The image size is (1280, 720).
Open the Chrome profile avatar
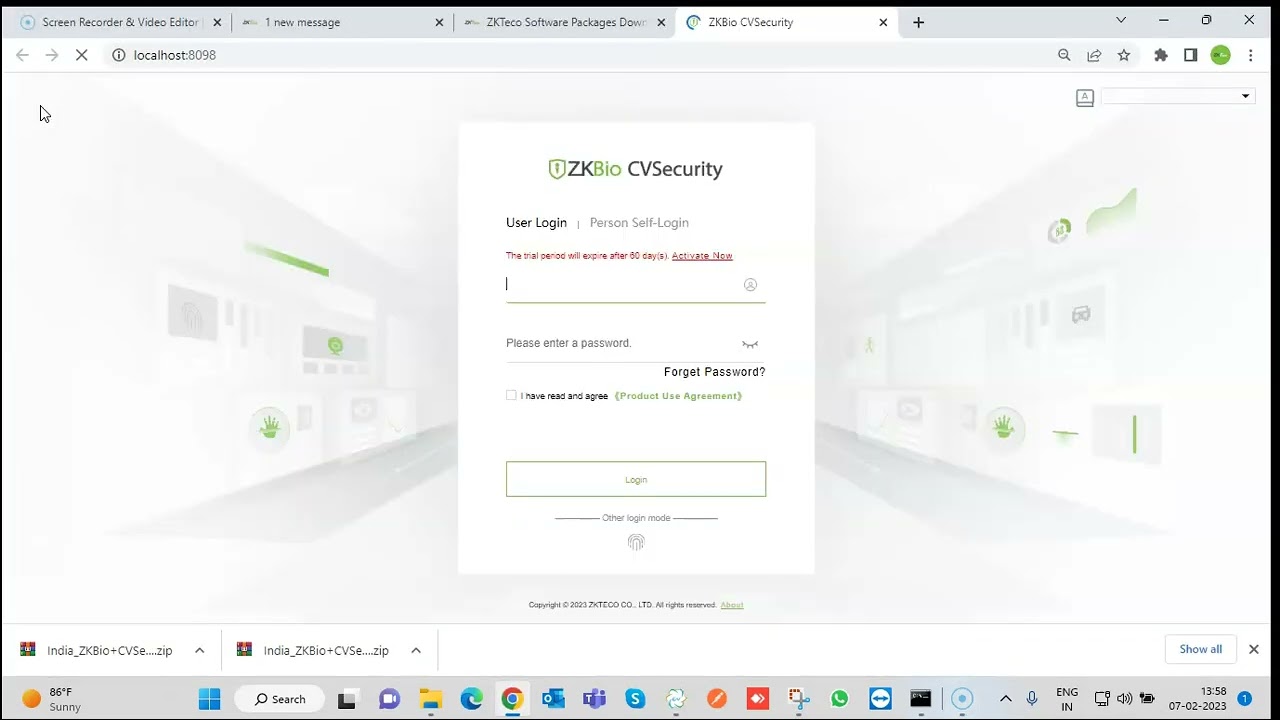[1220, 55]
